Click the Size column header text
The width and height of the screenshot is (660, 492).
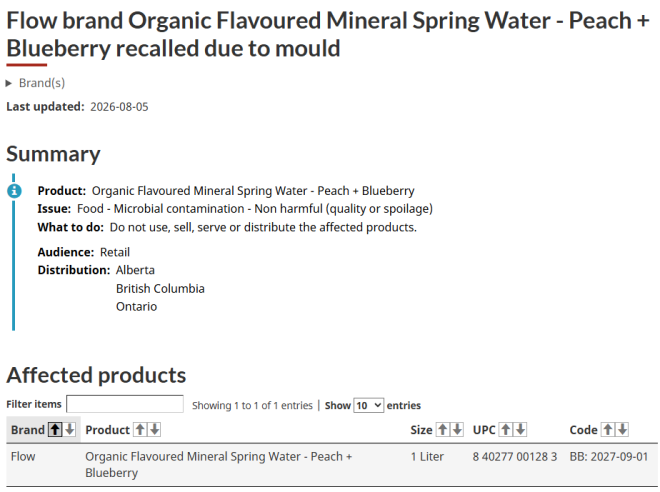point(421,430)
